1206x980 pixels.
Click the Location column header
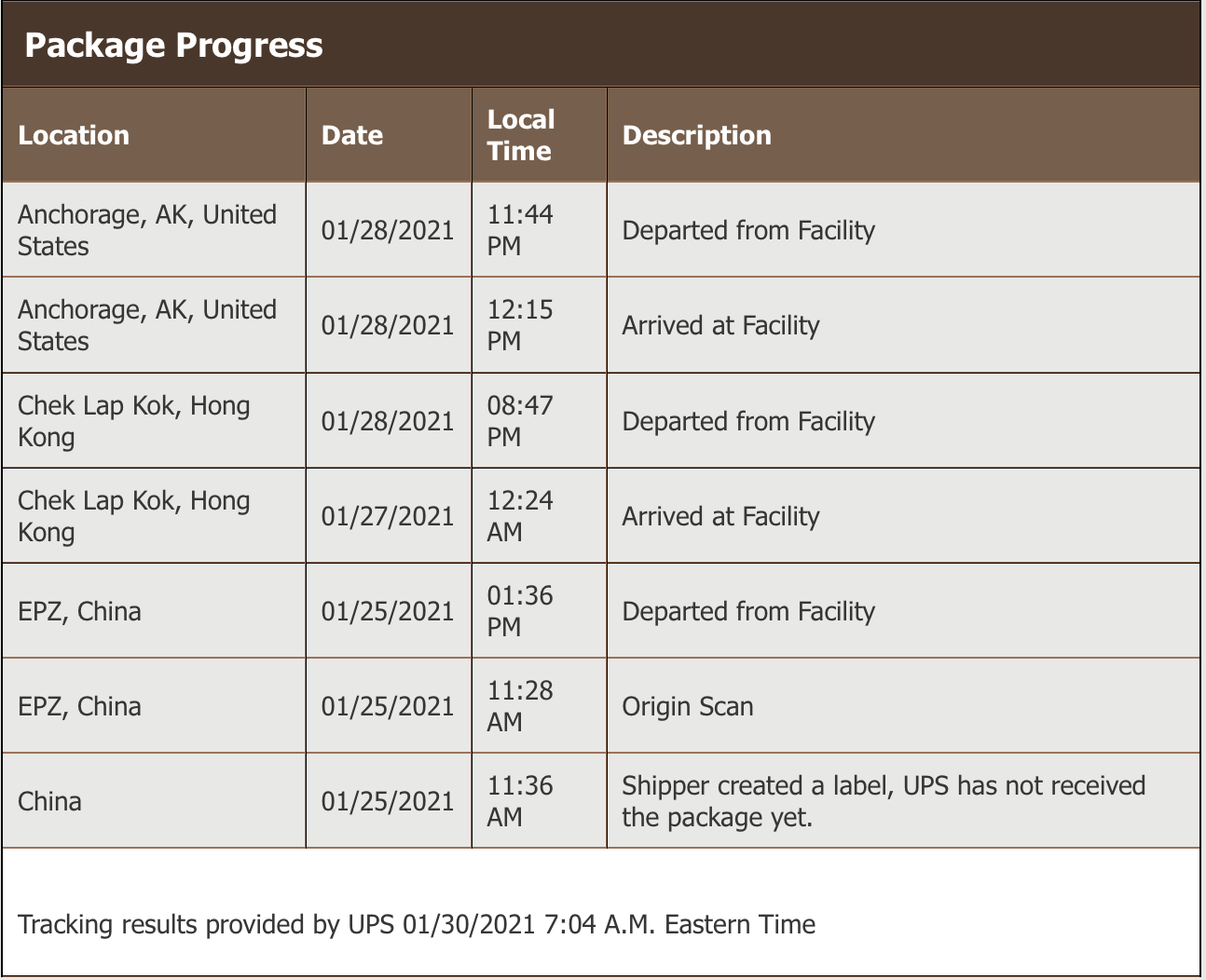pyautogui.click(x=74, y=136)
